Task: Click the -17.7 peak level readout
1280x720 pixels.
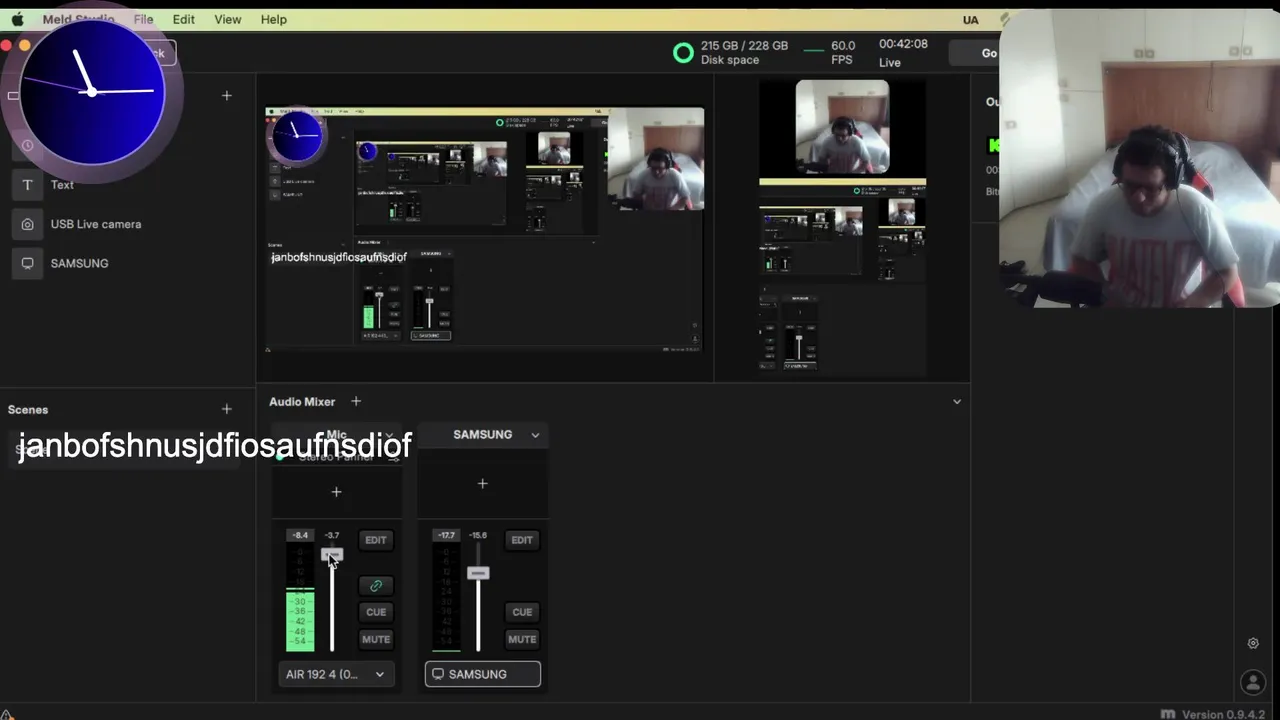Action: [446, 536]
